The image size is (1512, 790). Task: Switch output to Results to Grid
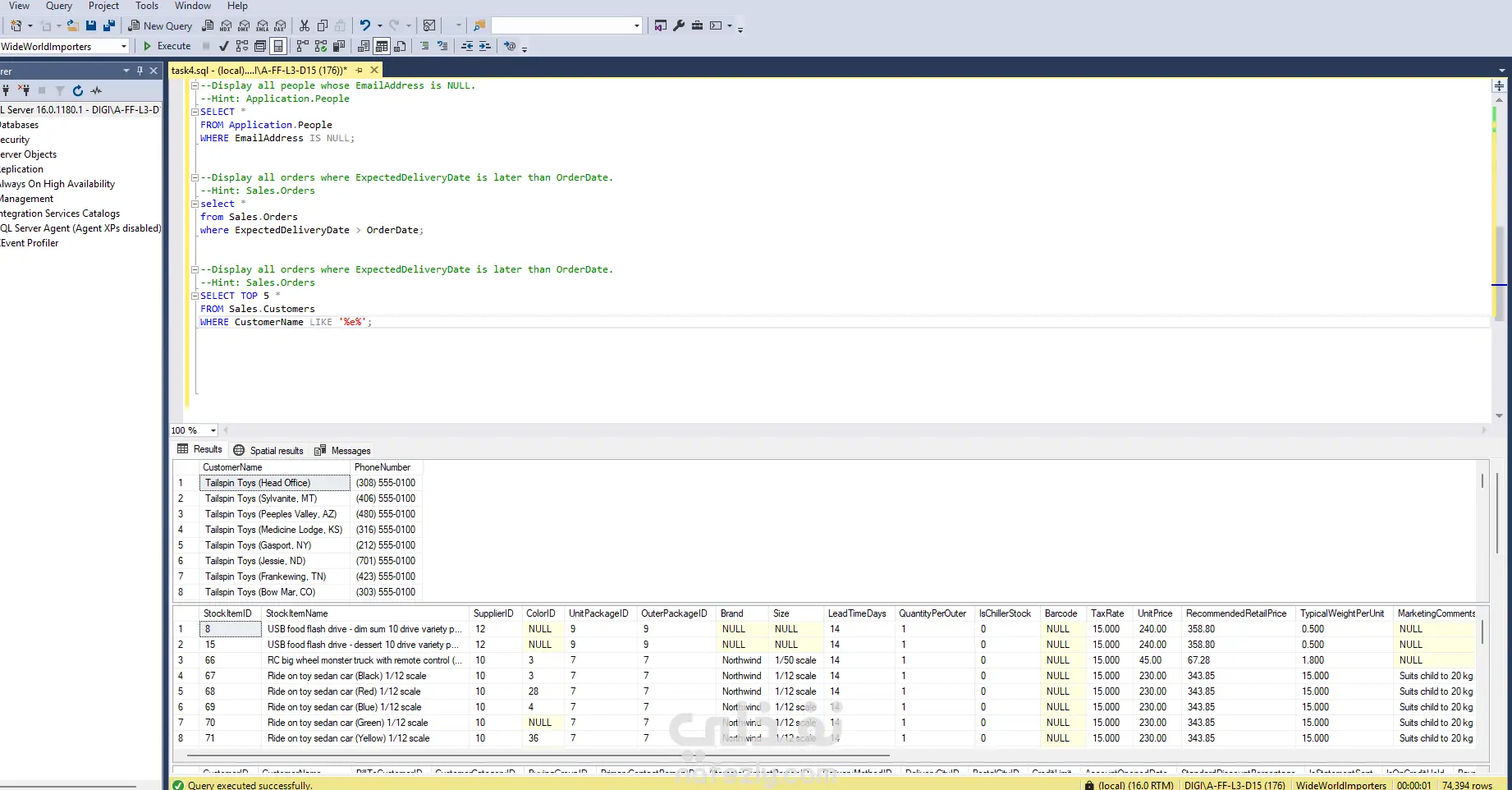pos(382,46)
